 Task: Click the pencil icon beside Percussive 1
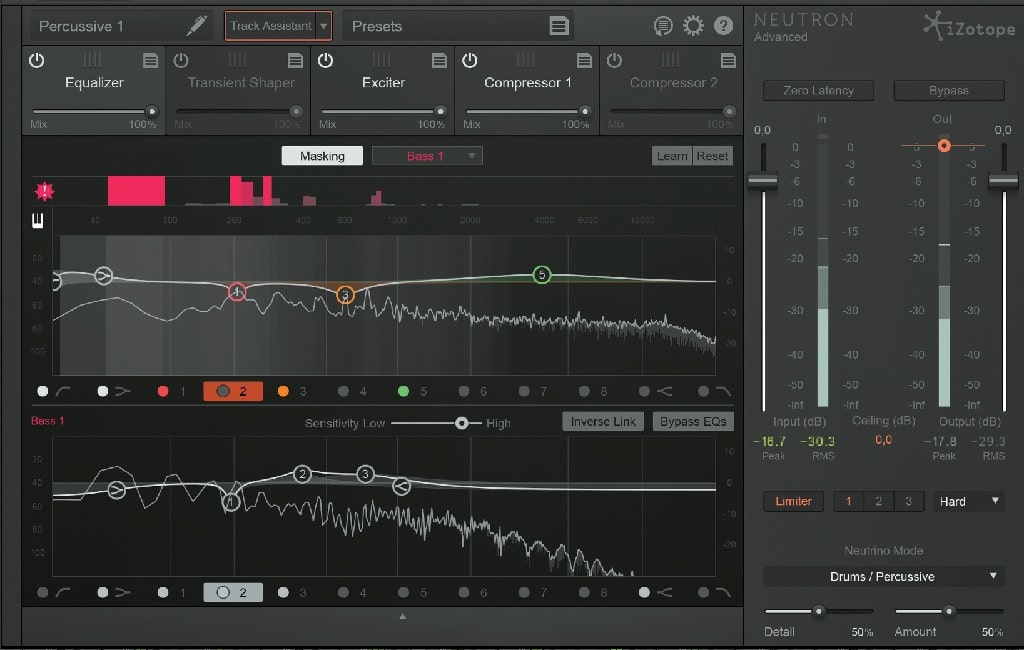tap(197, 25)
